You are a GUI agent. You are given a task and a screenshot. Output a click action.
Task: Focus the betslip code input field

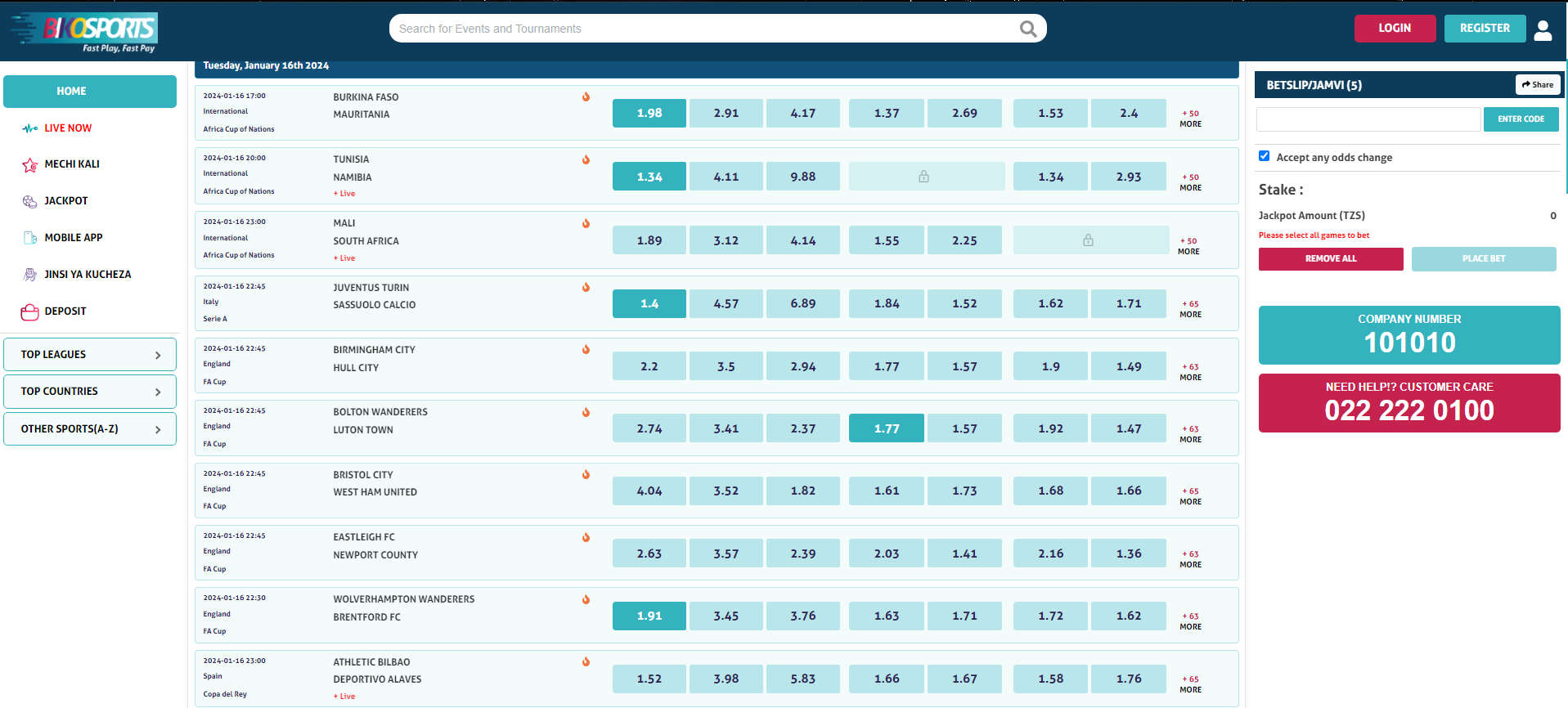click(x=1368, y=119)
